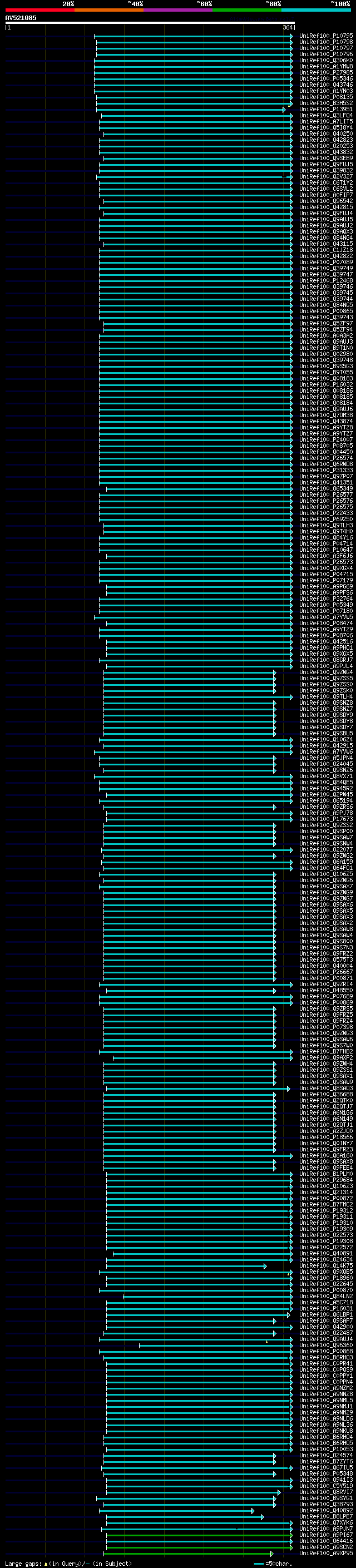Viewport: 356px width, 1568px height.
Task: Click the red 20% scale segment
Action: [x=39, y=10]
